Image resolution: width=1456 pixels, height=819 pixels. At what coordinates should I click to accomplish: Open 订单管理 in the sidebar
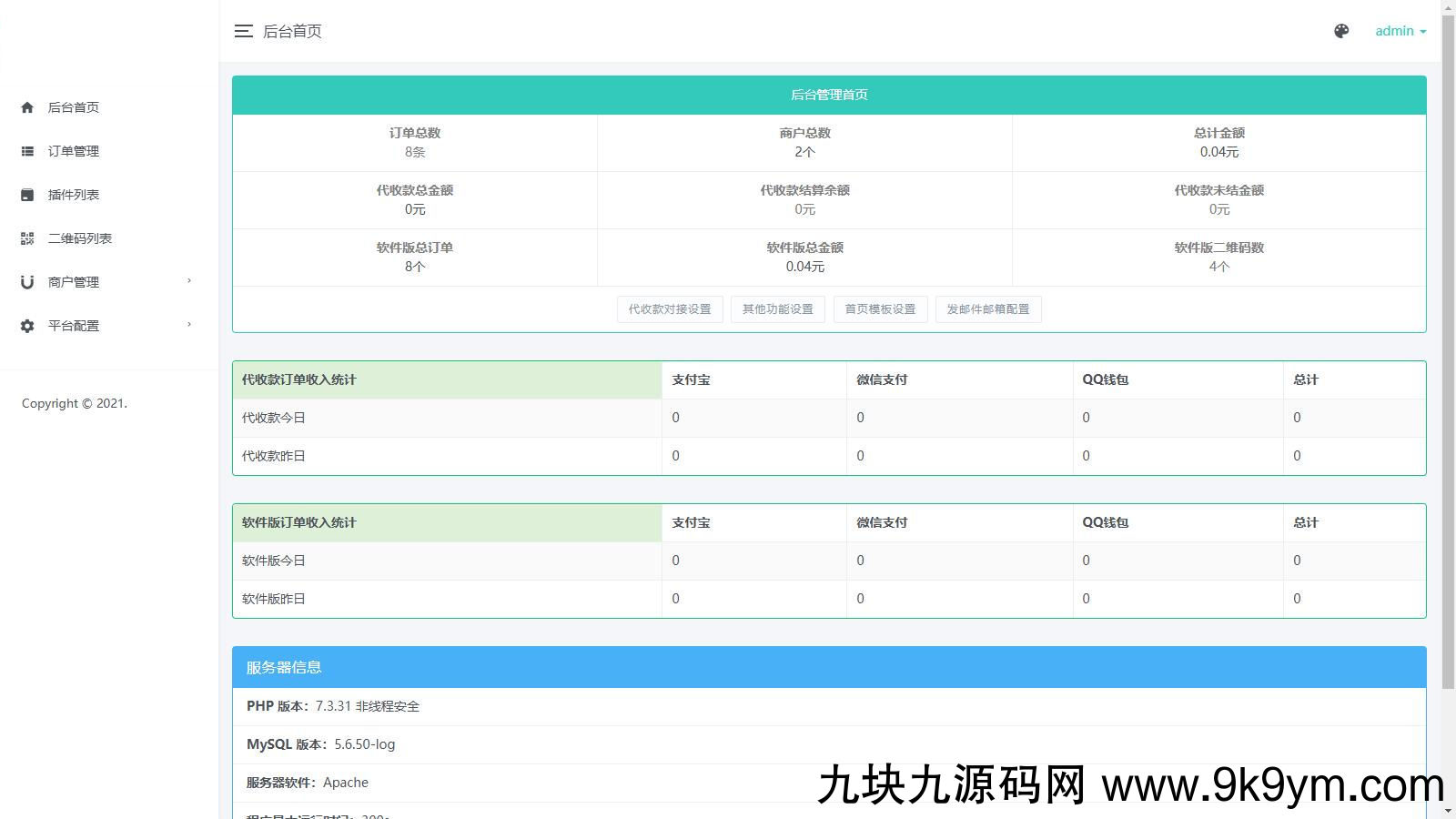[74, 151]
